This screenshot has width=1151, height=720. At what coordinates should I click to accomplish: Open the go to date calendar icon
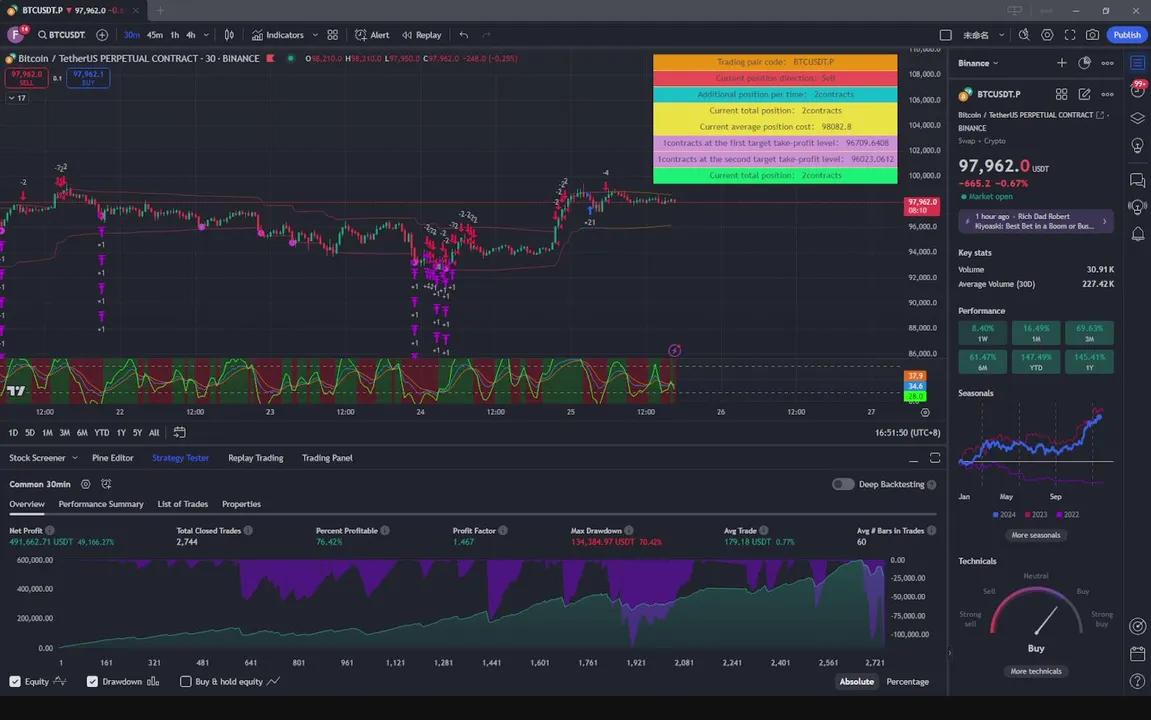(x=179, y=432)
